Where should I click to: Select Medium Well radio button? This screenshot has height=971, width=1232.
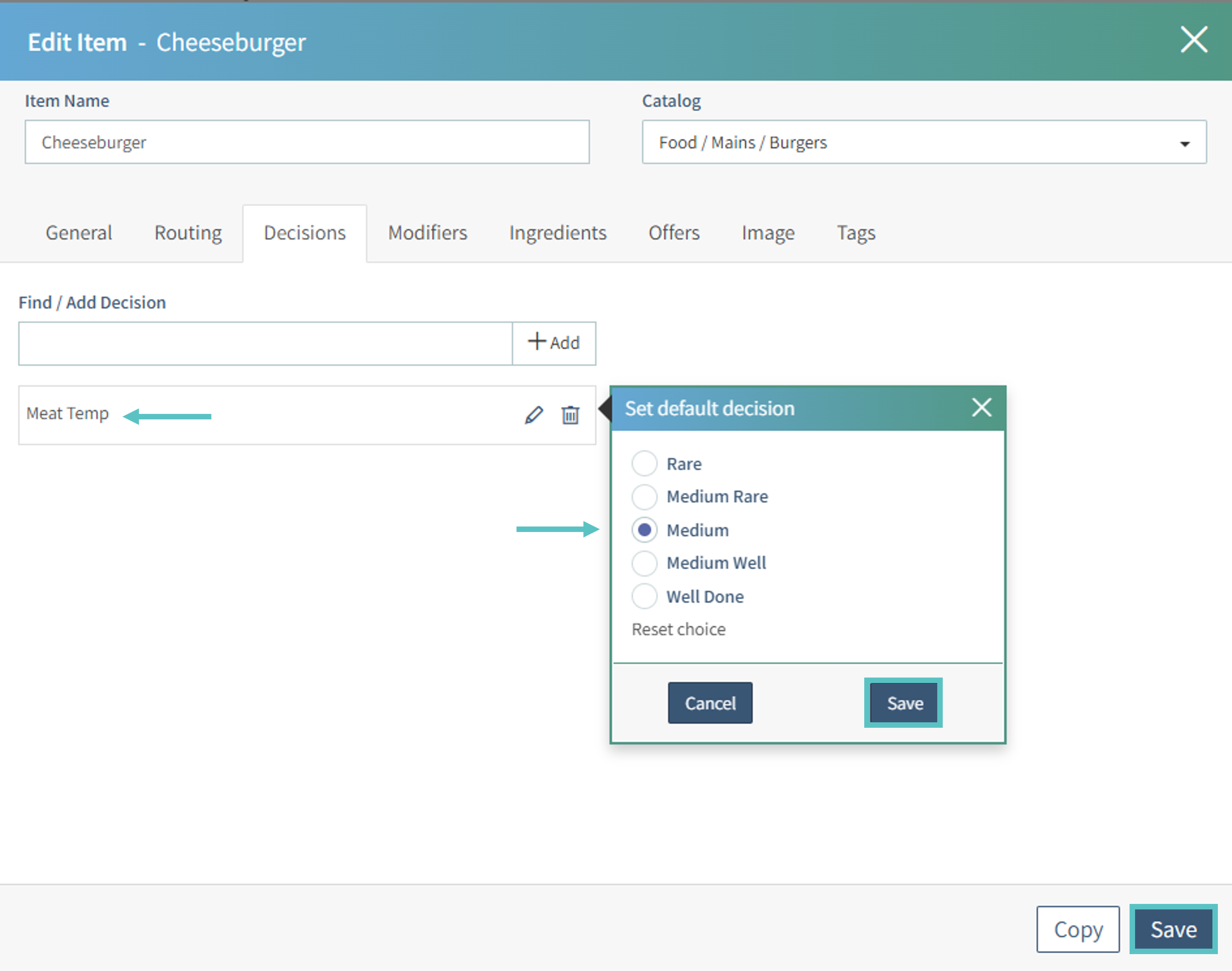(x=644, y=563)
